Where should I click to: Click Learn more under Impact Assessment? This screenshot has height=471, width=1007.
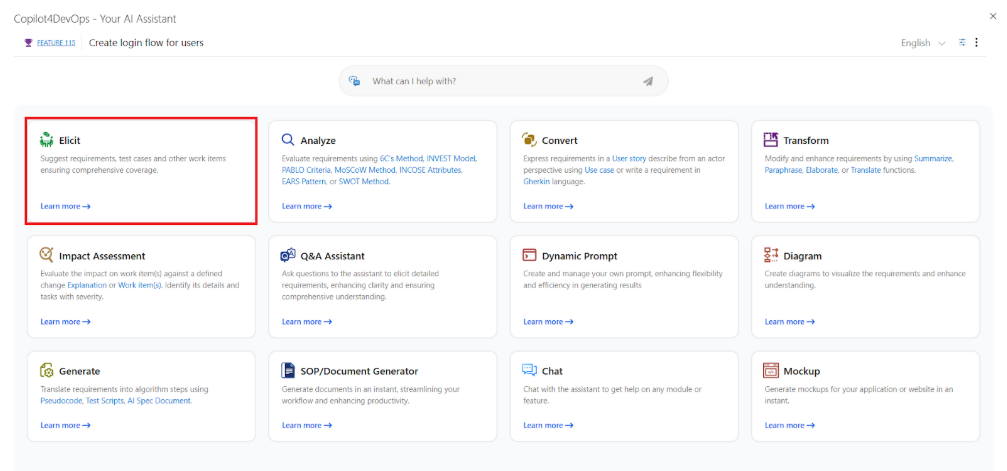pyautogui.click(x=66, y=321)
